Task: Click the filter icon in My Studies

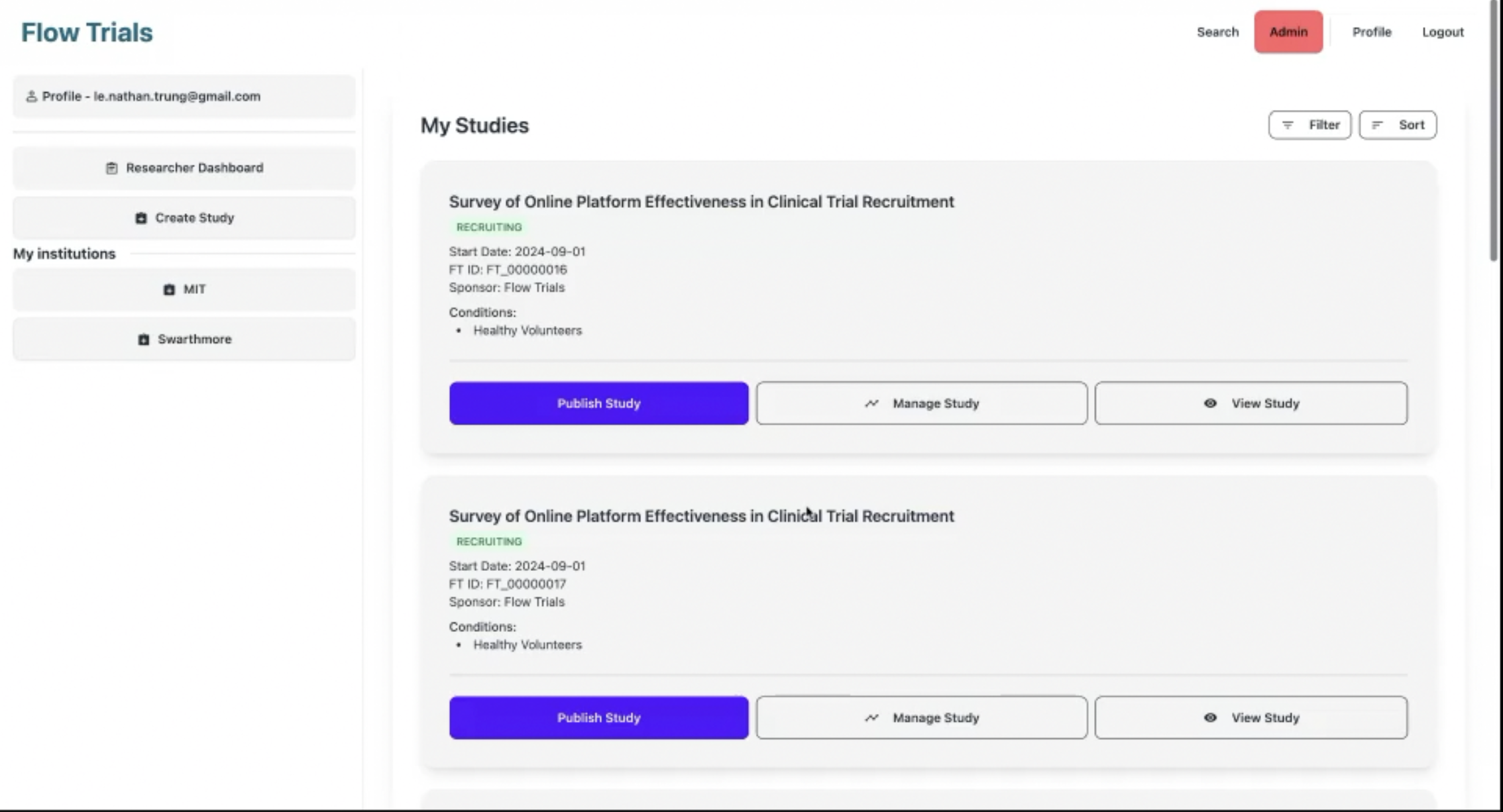Action: tap(1288, 125)
